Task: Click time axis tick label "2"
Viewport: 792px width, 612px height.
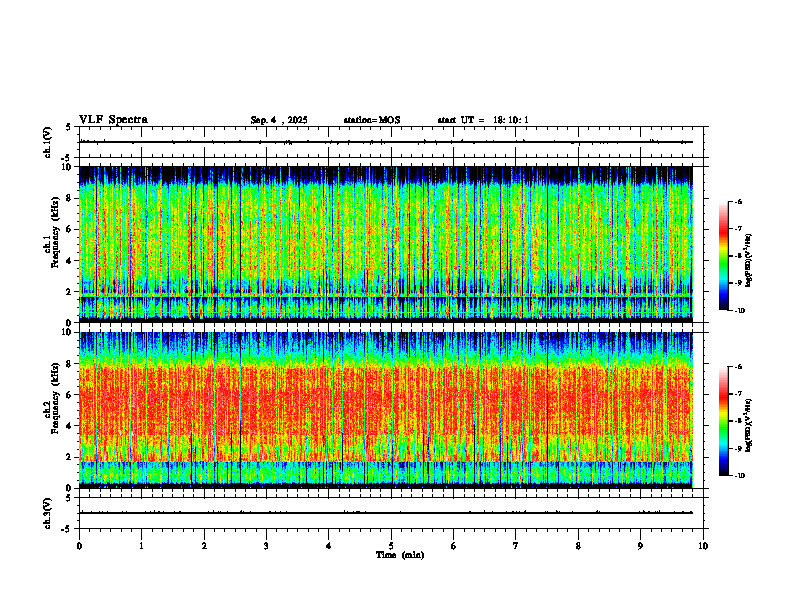Action: pyautogui.click(x=204, y=546)
